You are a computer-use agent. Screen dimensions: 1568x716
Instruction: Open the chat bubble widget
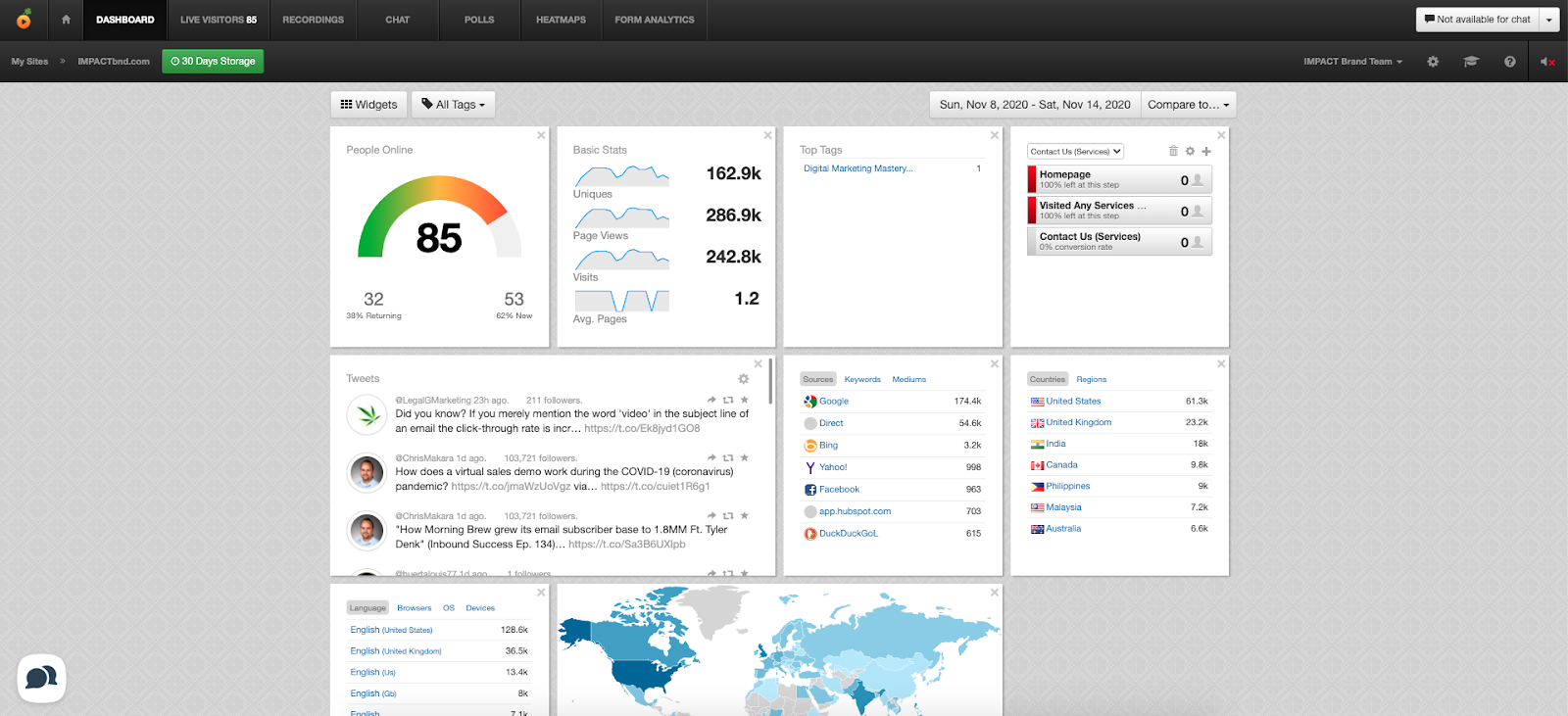point(41,678)
